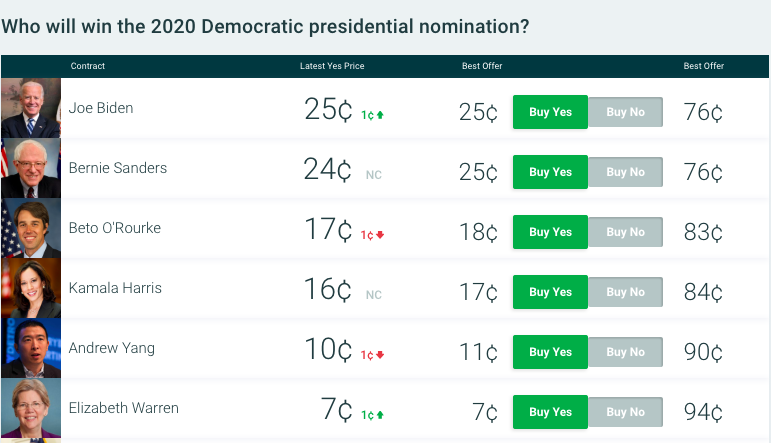Buy No on Bernie Sanders contract

pos(625,172)
